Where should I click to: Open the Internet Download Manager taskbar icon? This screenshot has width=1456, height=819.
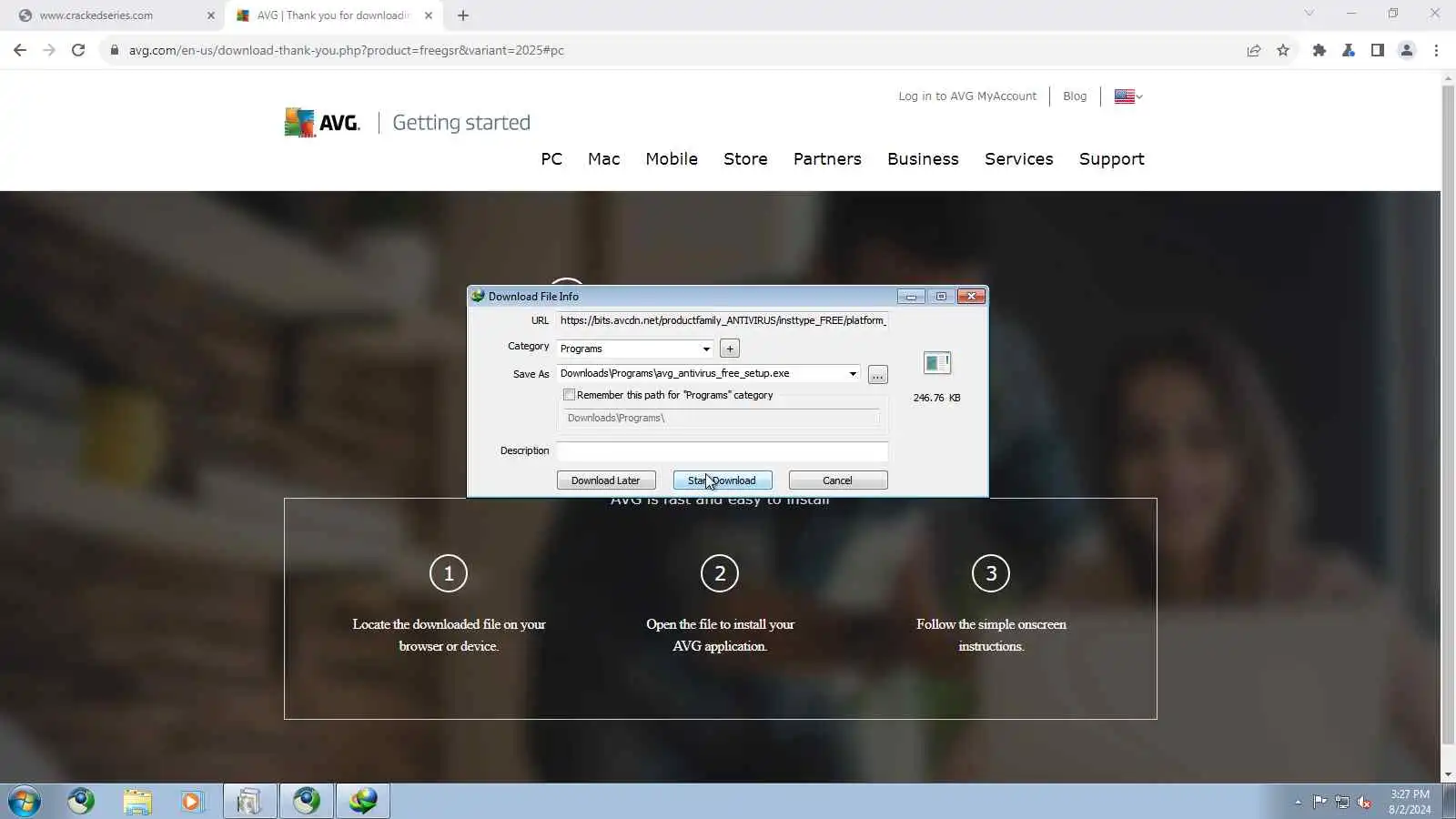(363, 802)
